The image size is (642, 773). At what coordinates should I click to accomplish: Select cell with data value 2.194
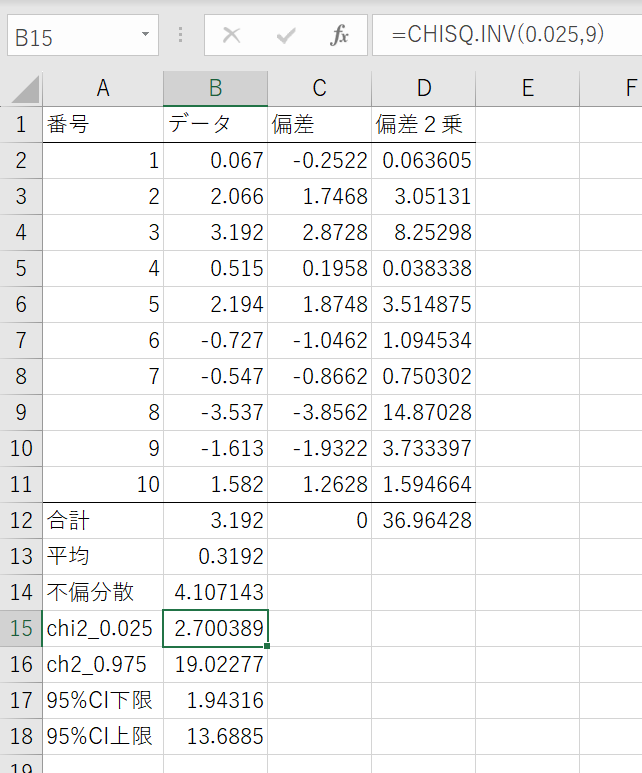point(215,305)
